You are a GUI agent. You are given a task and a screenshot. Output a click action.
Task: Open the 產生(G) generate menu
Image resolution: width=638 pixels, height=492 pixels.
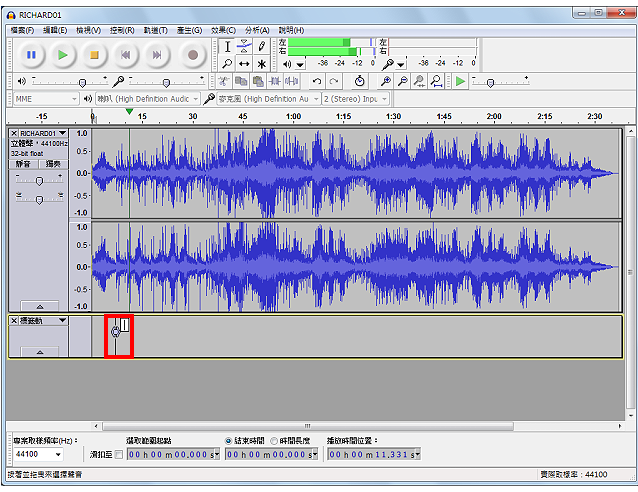pyautogui.click(x=189, y=30)
